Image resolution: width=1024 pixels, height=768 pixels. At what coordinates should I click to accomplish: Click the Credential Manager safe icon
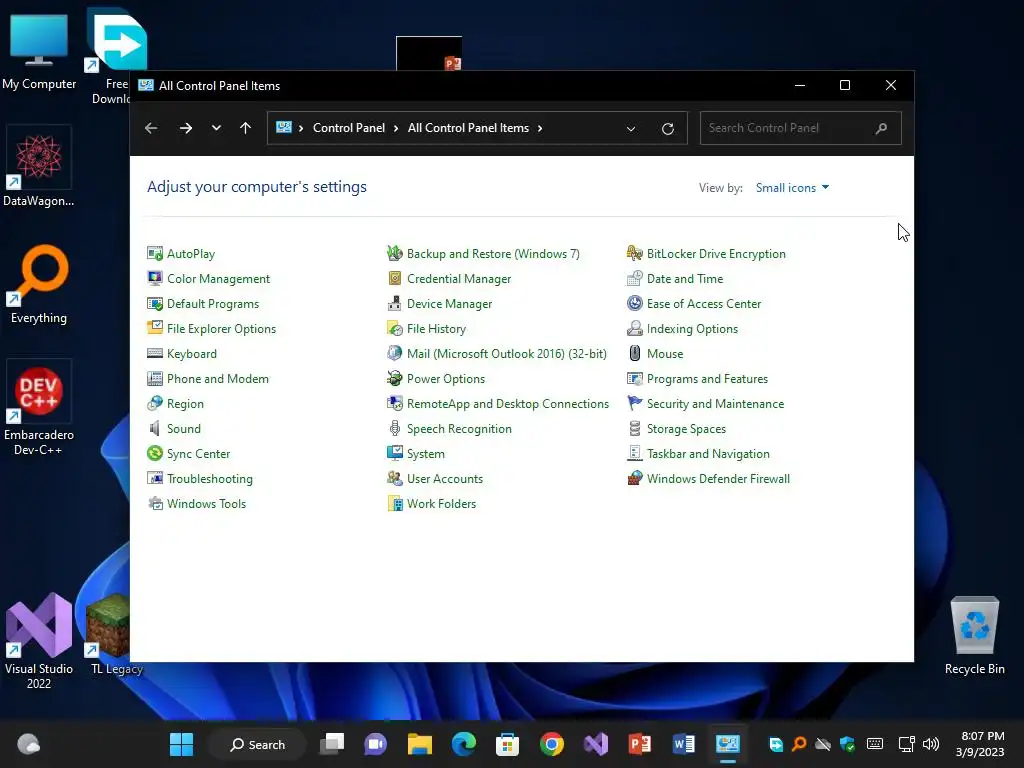click(x=394, y=279)
